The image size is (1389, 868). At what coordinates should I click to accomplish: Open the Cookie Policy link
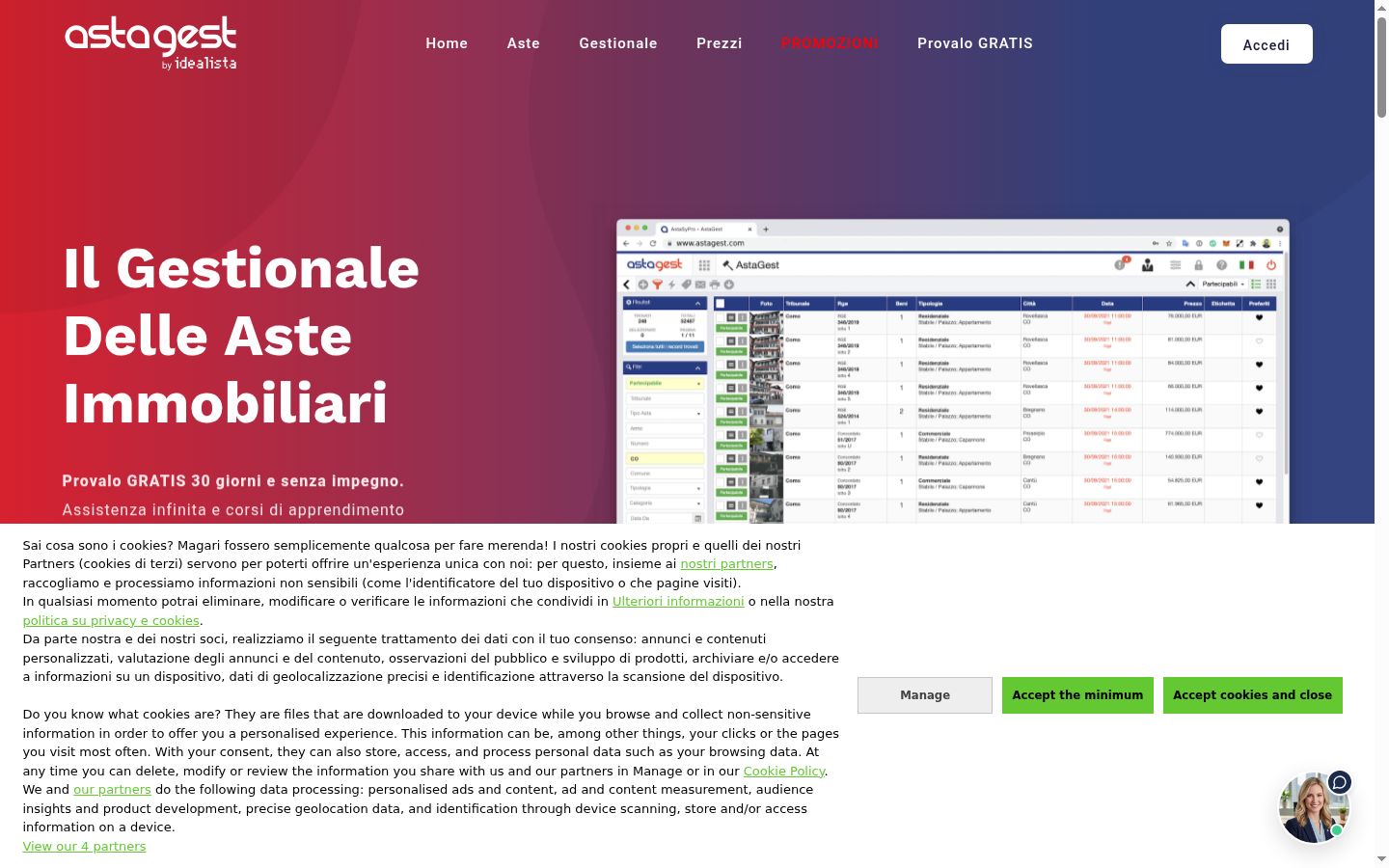tap(784, 772)
